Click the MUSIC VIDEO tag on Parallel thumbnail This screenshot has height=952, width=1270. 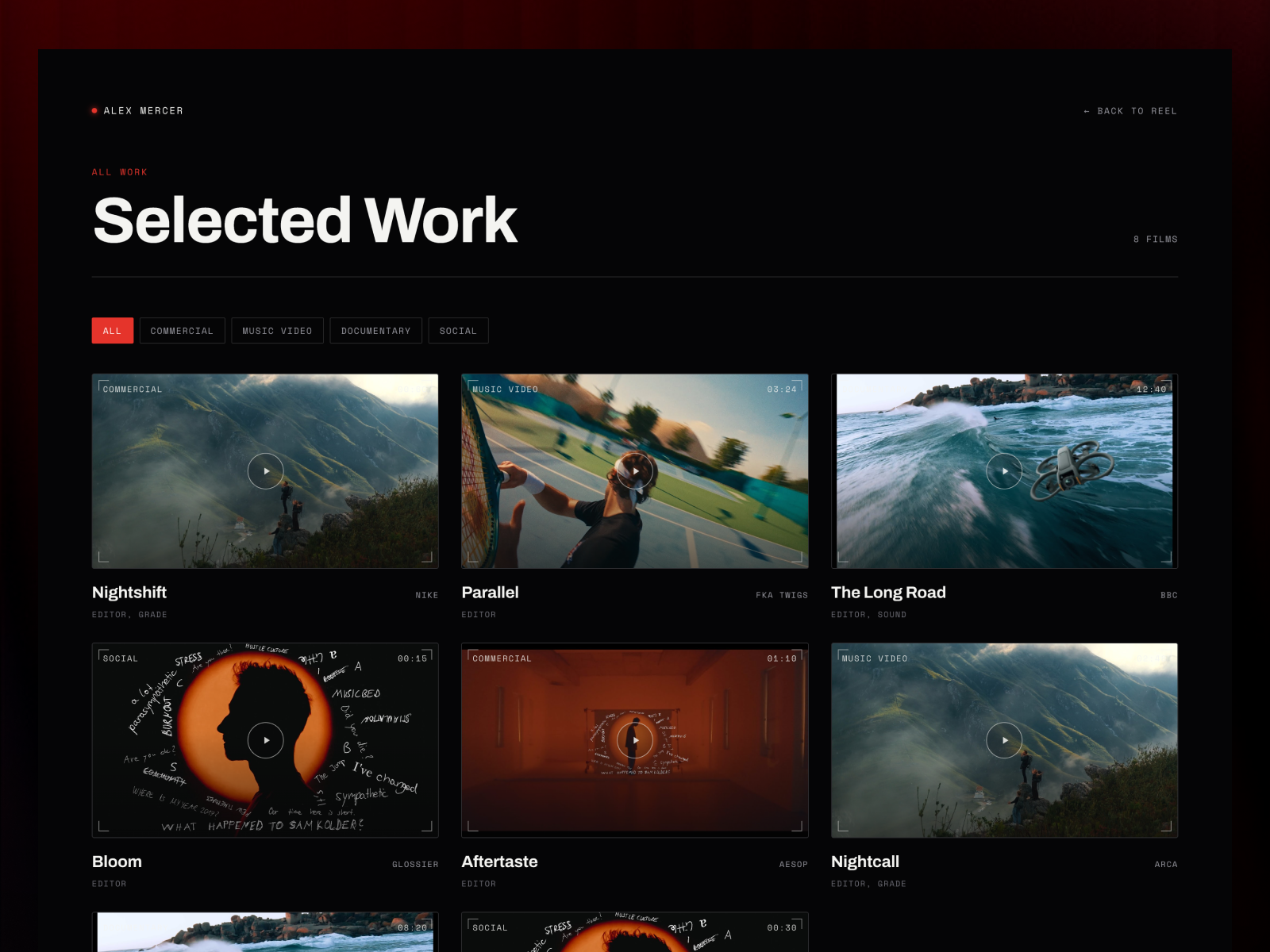(506, 390)
